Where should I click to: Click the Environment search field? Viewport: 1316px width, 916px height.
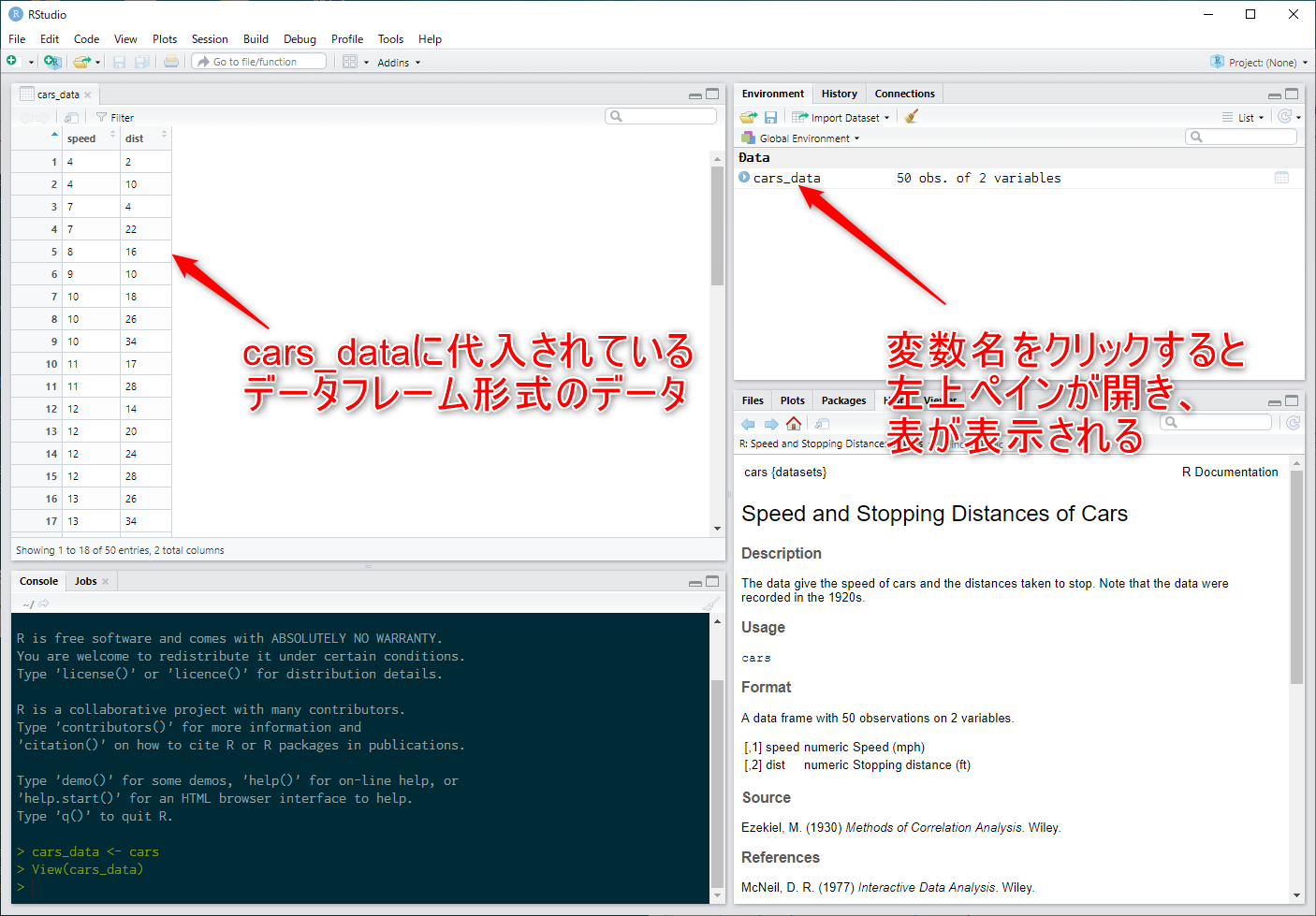tap(1241, 137)
